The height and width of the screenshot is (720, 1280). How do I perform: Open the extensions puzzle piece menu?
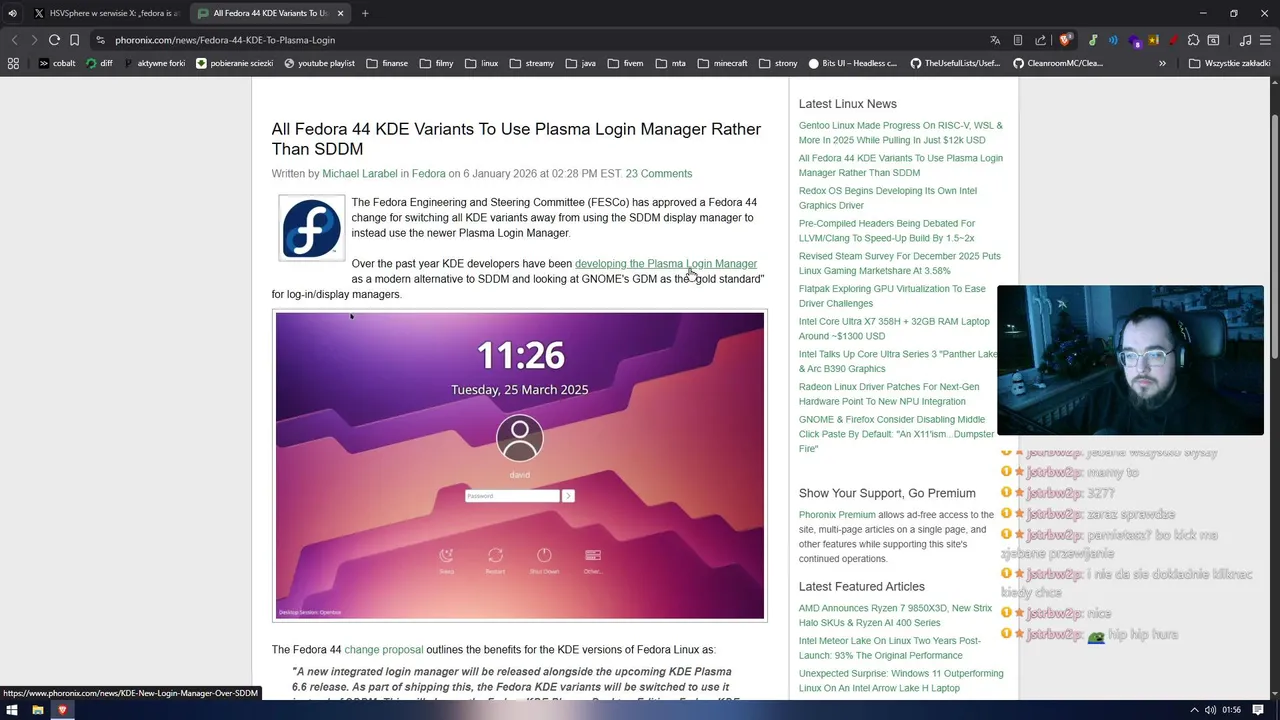(x=1193, y=40)
